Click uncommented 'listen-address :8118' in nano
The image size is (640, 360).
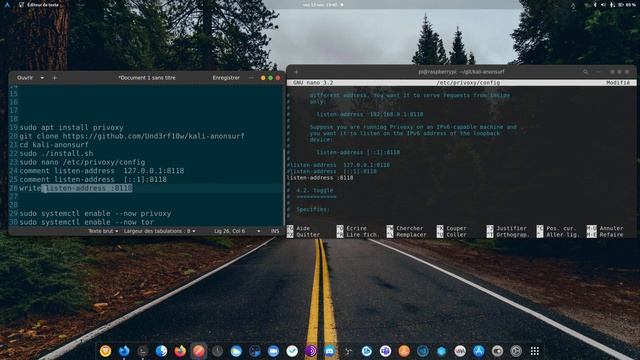point(320,178)
